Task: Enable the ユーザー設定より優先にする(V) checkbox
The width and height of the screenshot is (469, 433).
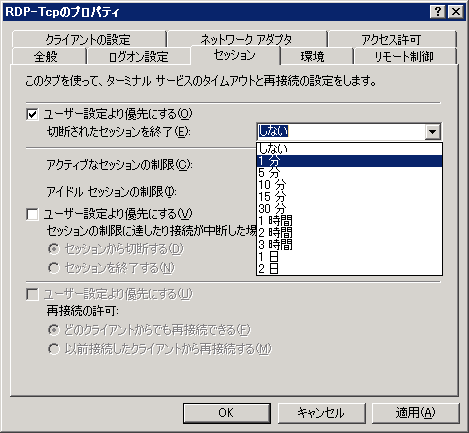Action: 32,214
